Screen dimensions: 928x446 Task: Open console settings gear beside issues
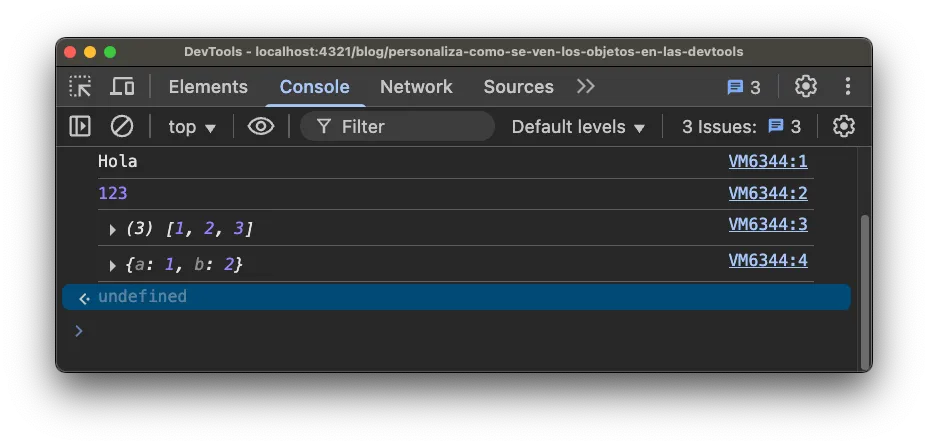click(x=843, y=127)
